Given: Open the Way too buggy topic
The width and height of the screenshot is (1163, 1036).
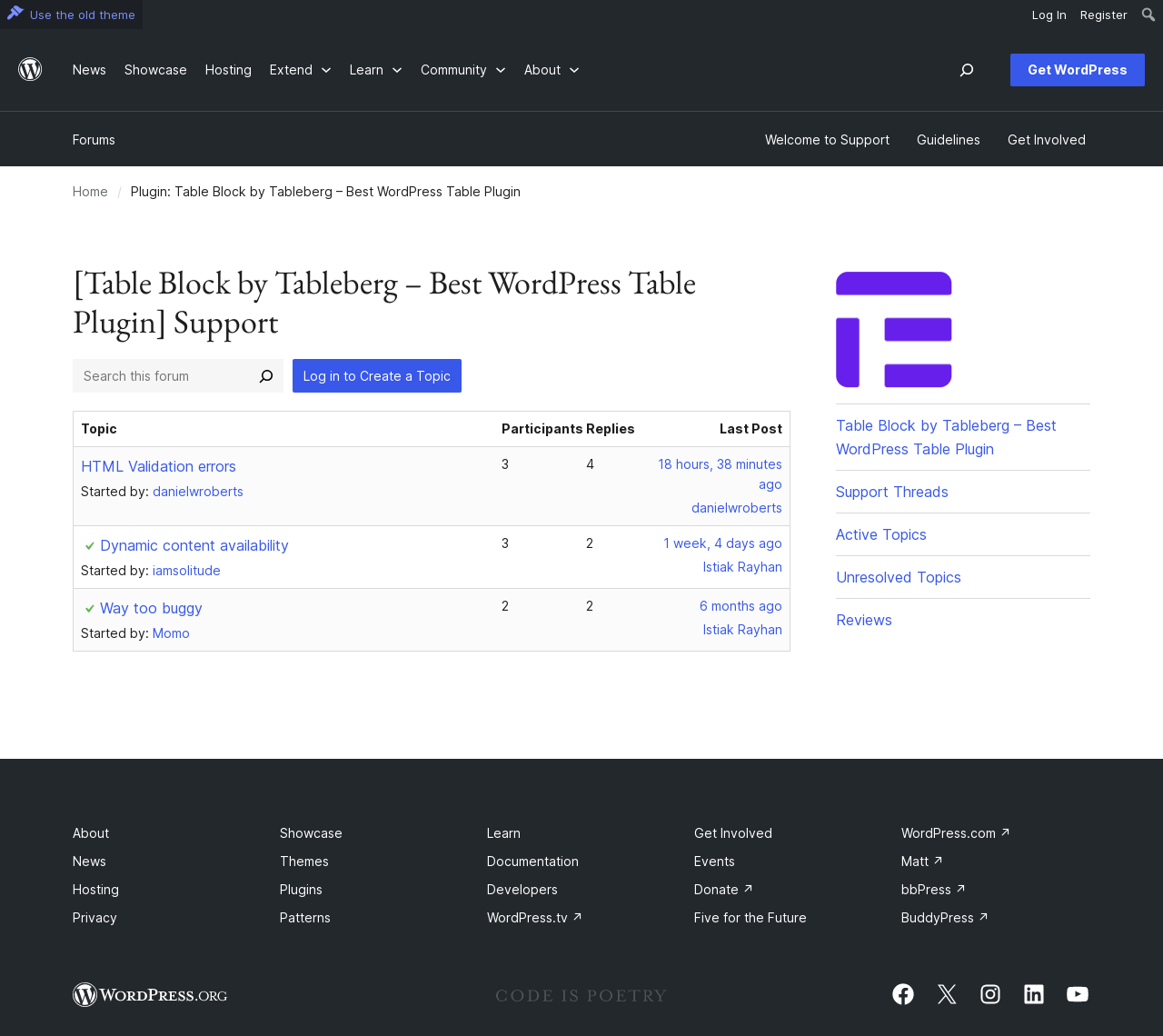Looking at the screenshot, I should [x=151, y=608].
